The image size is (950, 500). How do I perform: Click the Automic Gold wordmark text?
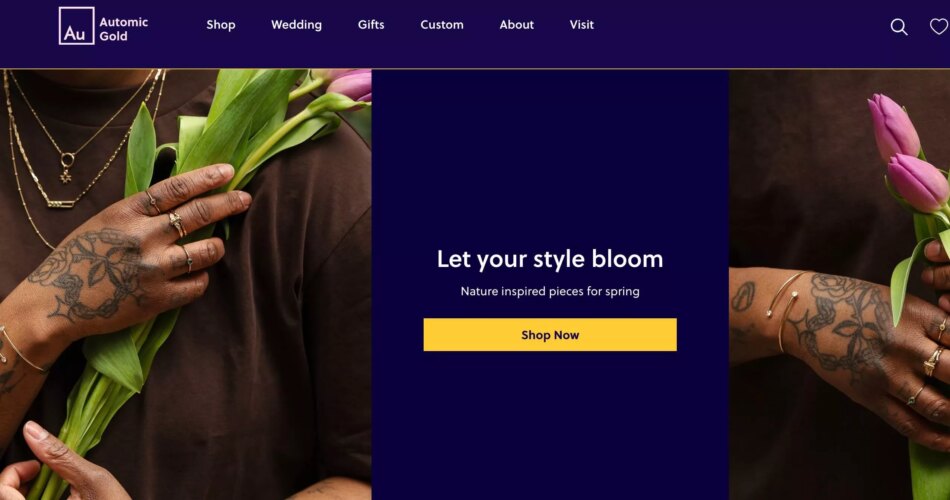pos(124,29)
